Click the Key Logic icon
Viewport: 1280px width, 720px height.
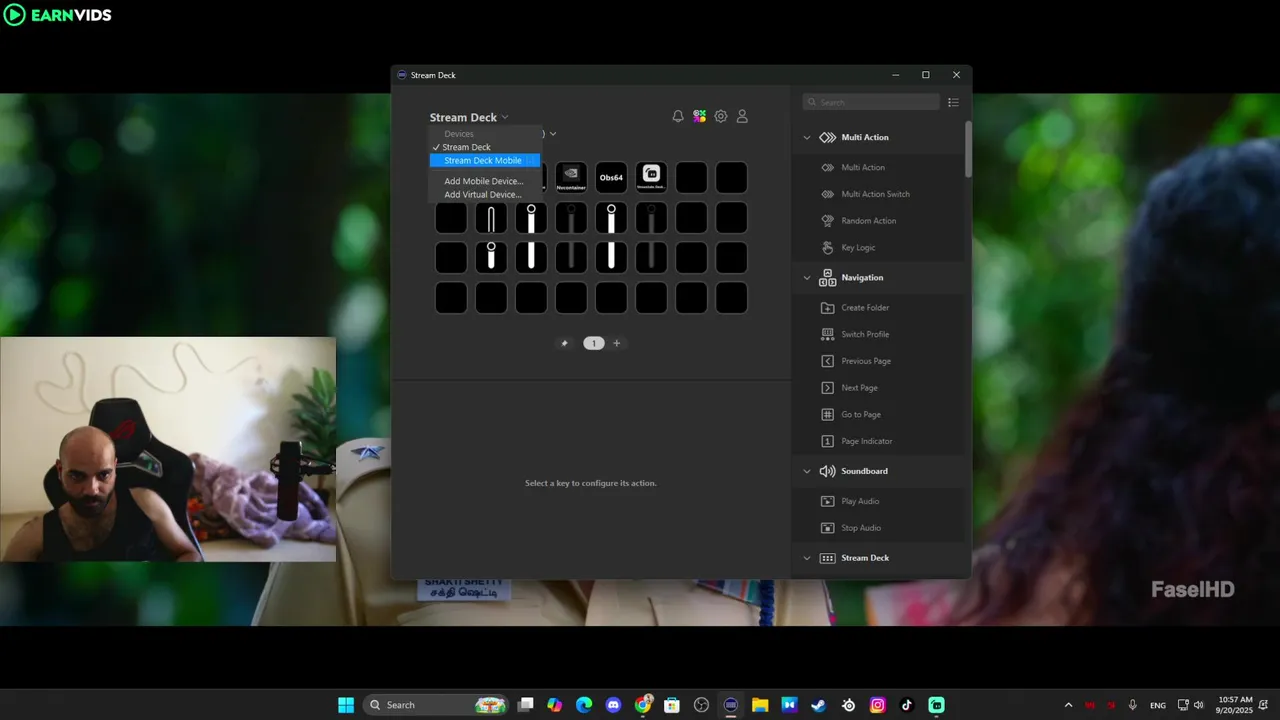click(827, 247)
